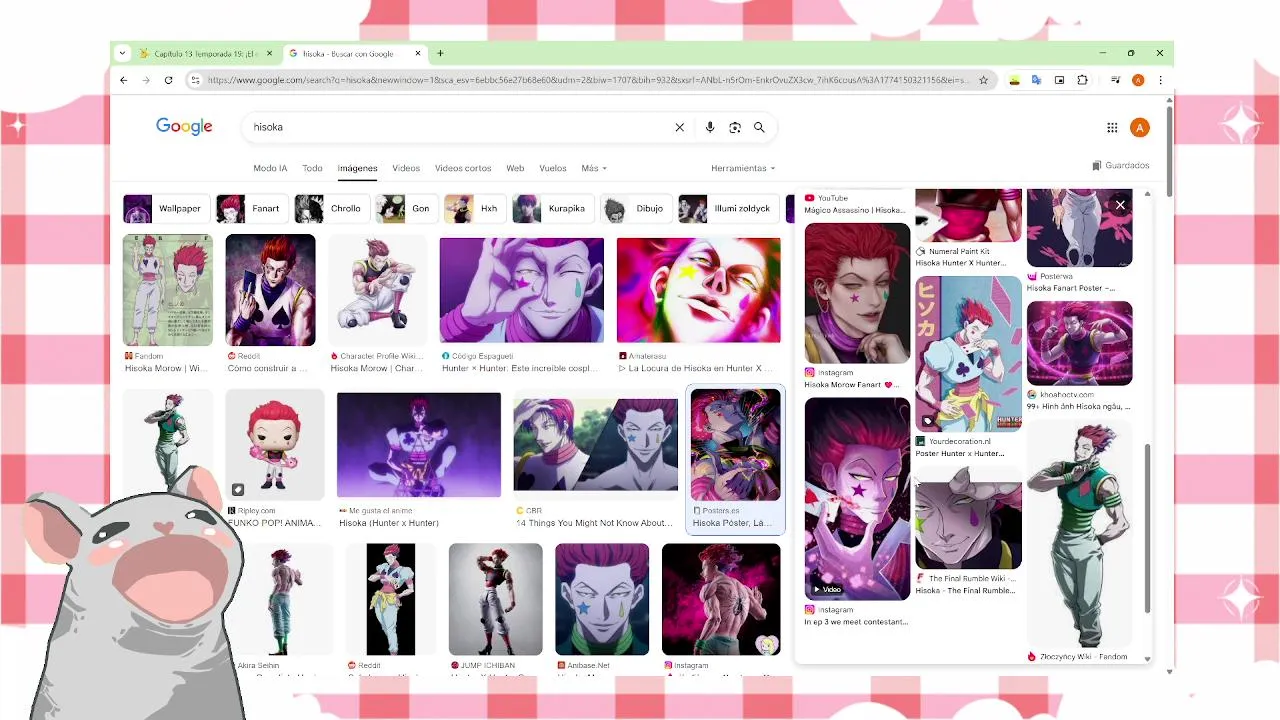Screen dimensions: 1280x720
Task: Open the Videos cortos tab
Action: tap(463, 168)
